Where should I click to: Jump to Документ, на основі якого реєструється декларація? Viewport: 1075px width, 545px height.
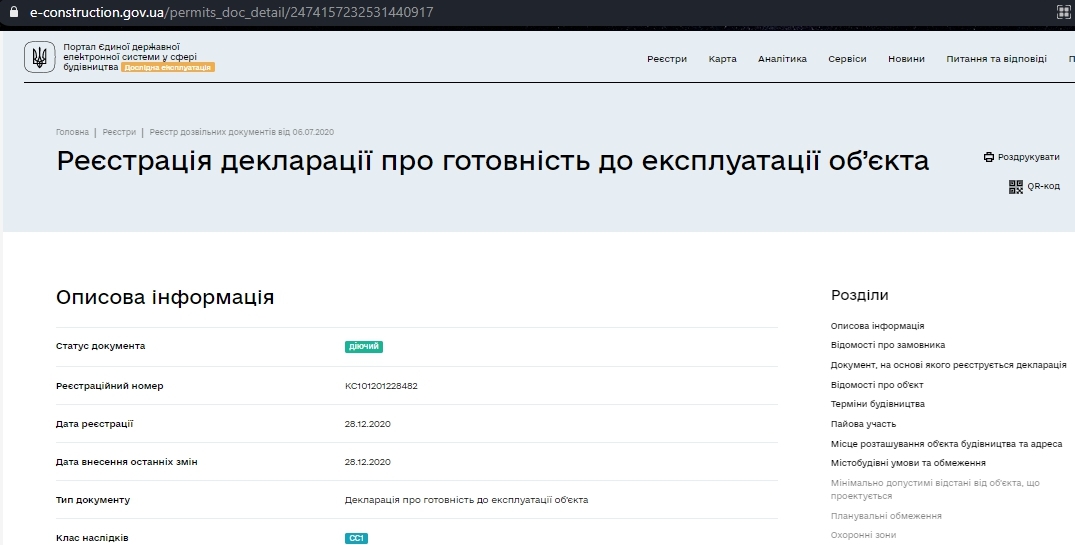(x=948, y=365)
